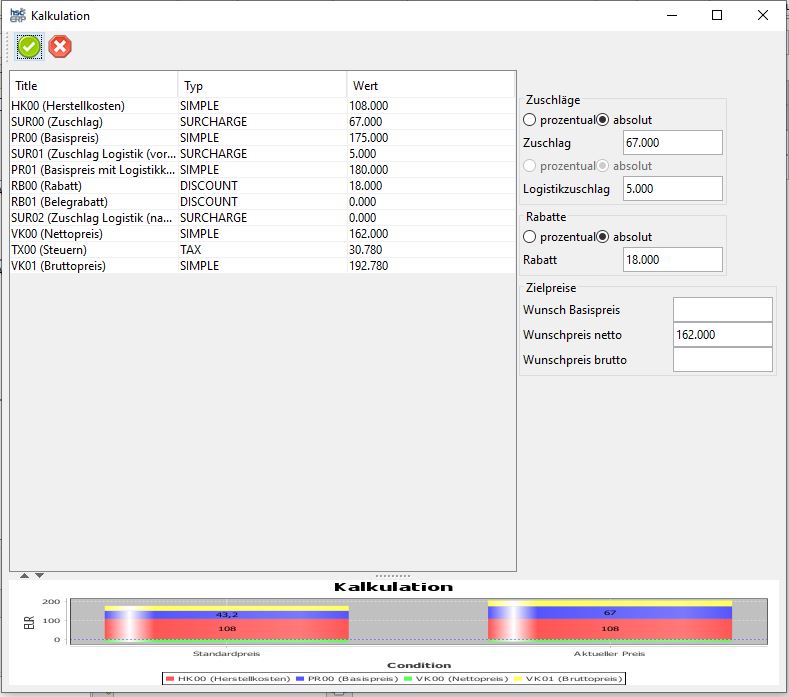Click the green checkmark confirm icon
This screenshot has height=697, width=789.
point(29,46)
